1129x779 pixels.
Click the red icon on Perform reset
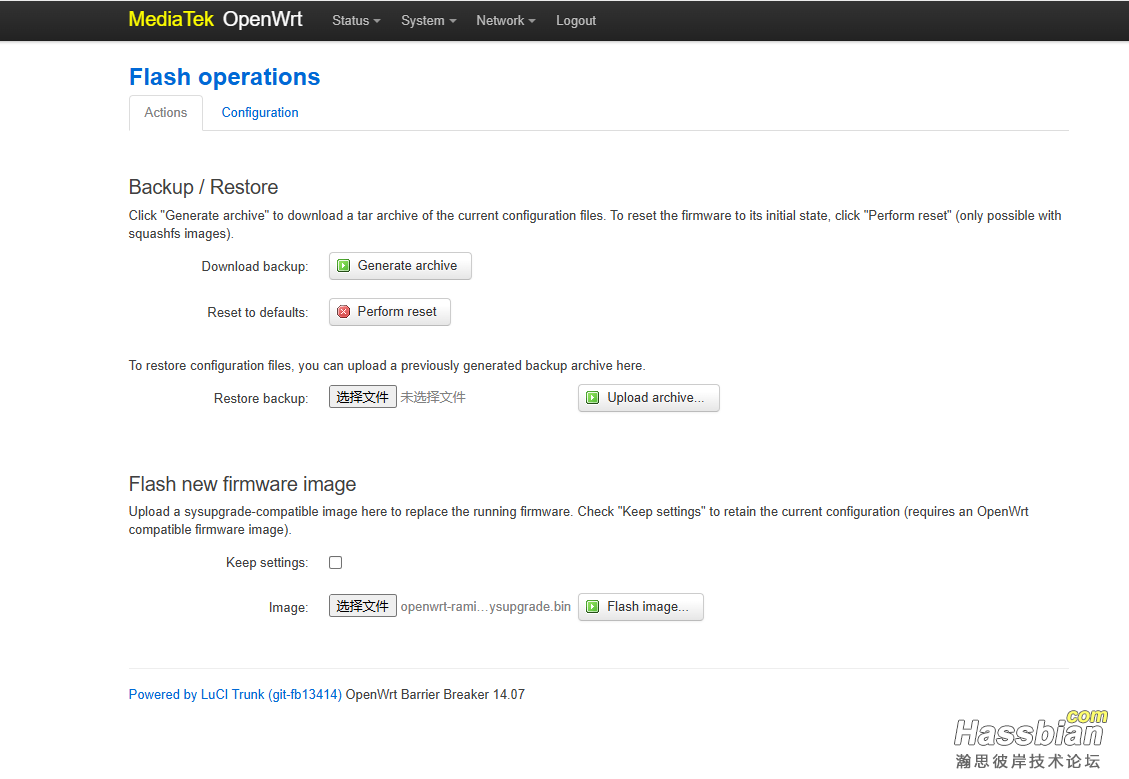(x=343, y=312)
